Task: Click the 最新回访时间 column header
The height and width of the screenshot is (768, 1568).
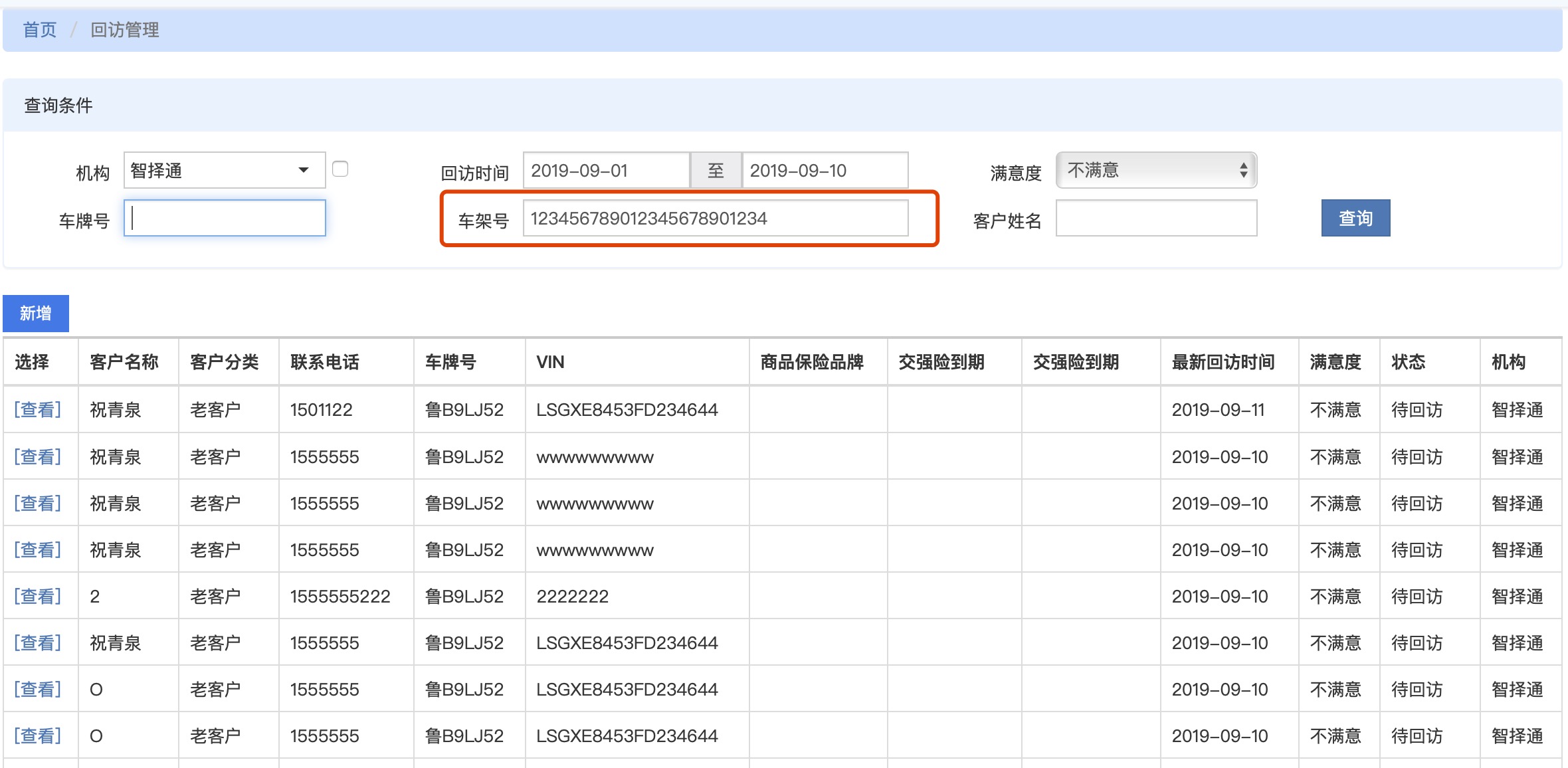Action: coord(1223,362)
